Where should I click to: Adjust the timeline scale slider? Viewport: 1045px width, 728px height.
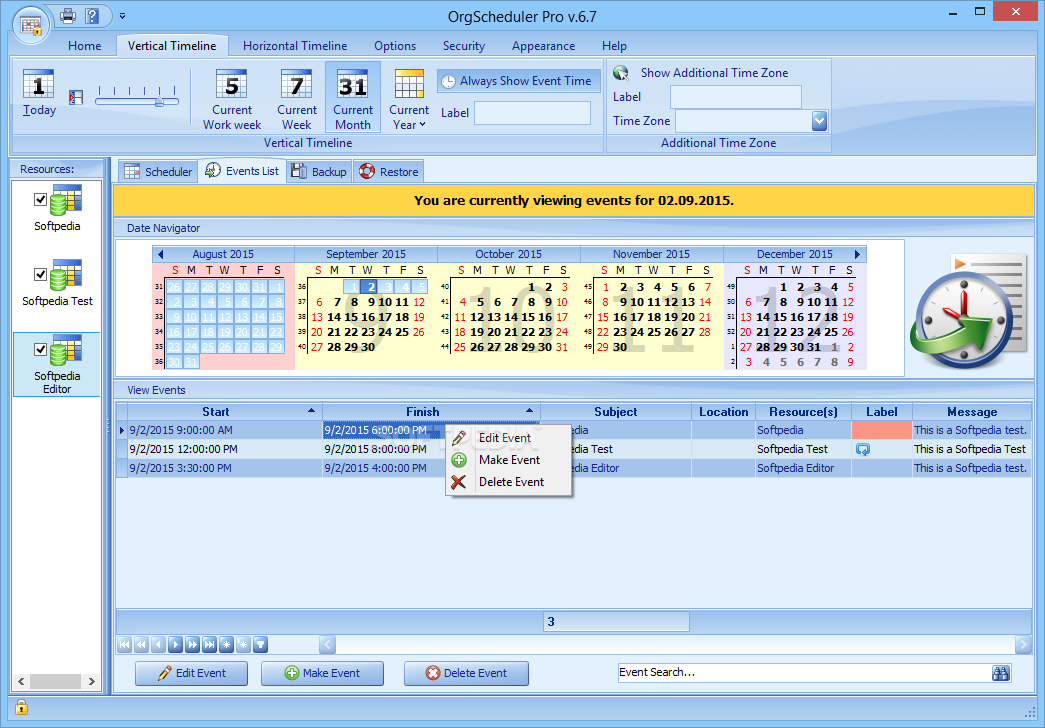coord(159,101)
